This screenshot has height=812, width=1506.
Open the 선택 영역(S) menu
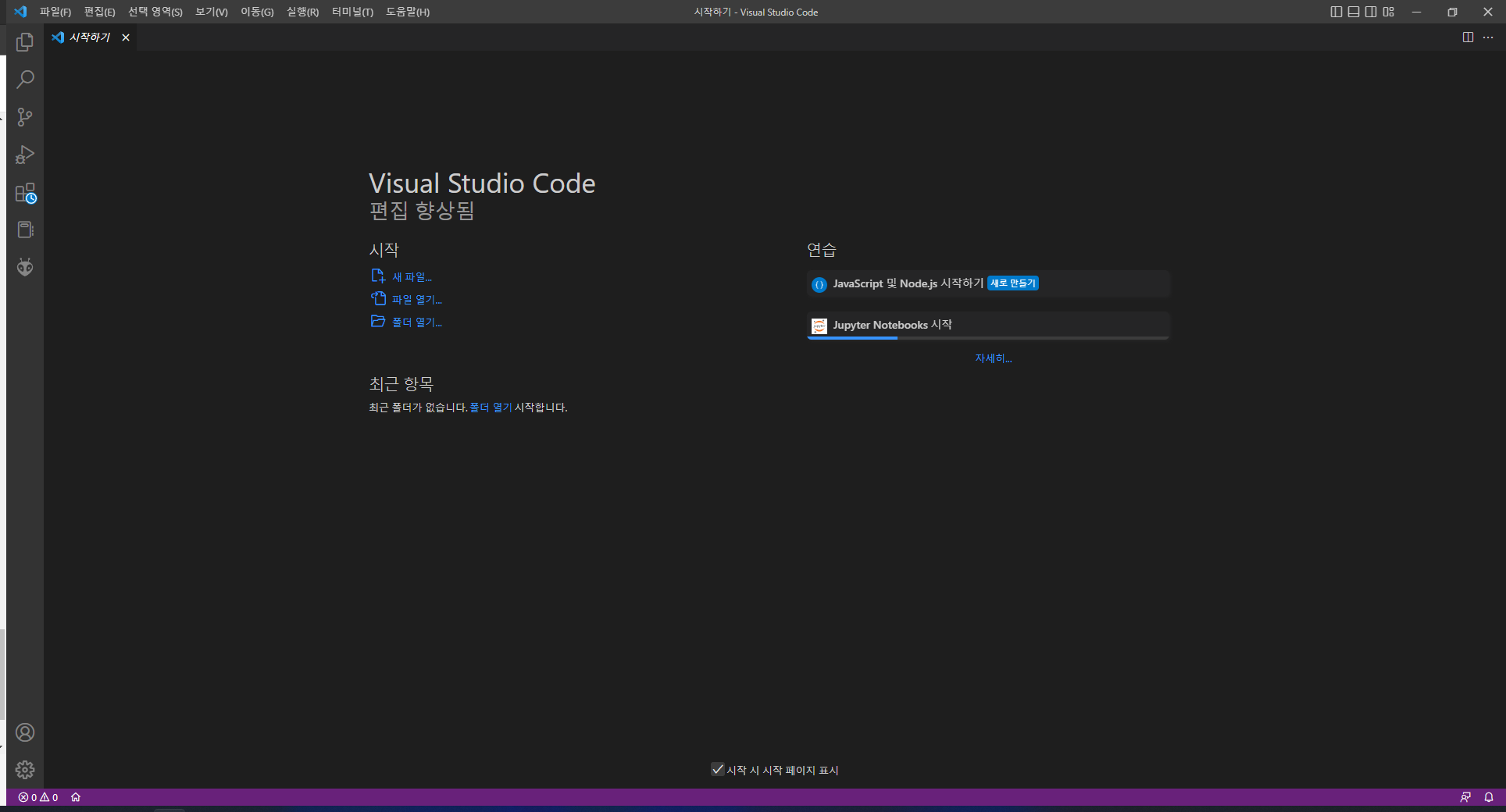click(155, 12)
